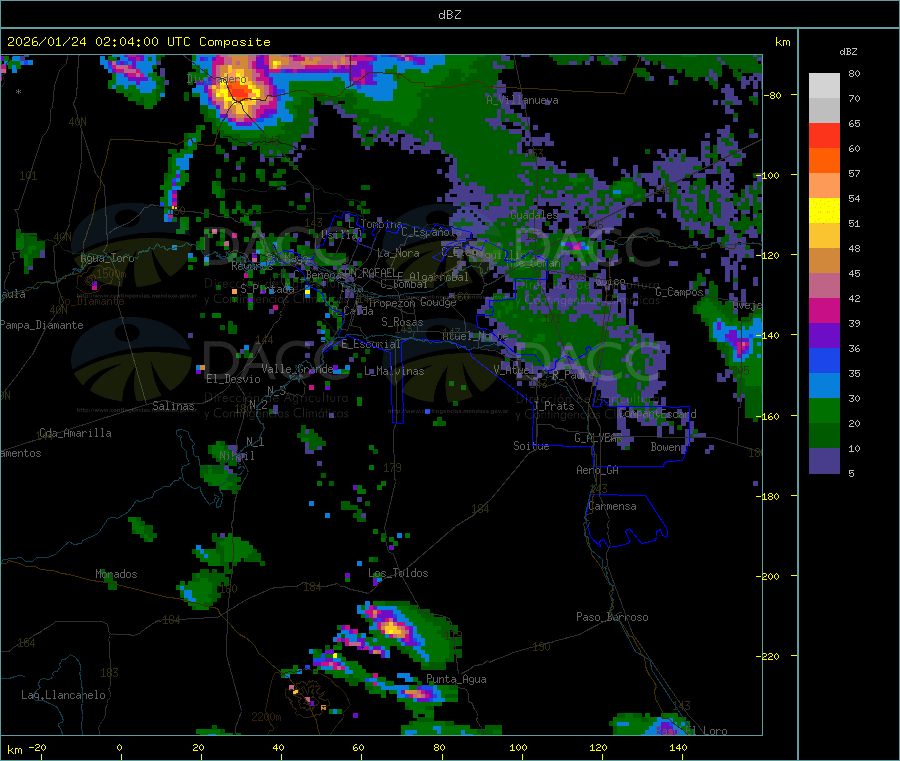Screen dimensions: 900x761
Task: Select the 'Bowen' place label
Action: [666, 446]
